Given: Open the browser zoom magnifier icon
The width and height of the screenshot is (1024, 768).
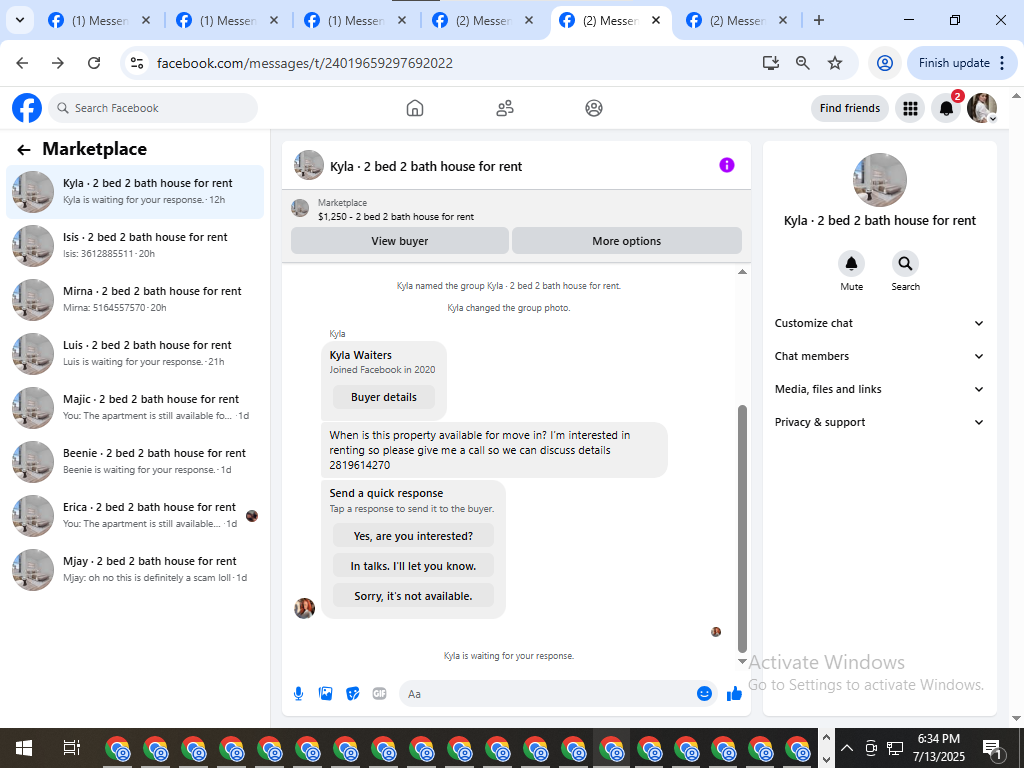Looking at the screenshot, I should coord(803,63).
